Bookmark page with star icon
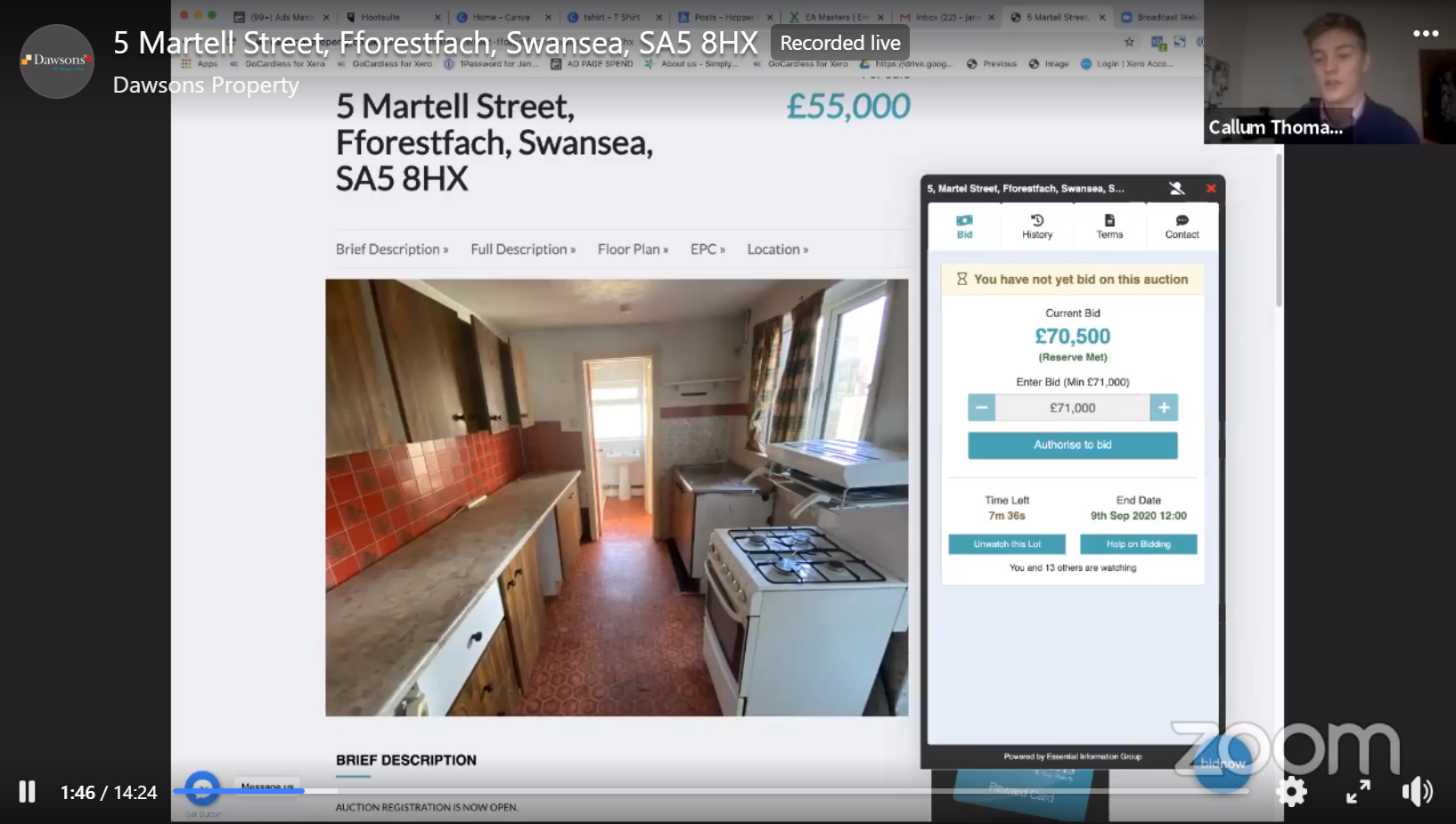The width and height of the screenshot is (1456, 824). pyautogui.click(x=1129, y=42)
